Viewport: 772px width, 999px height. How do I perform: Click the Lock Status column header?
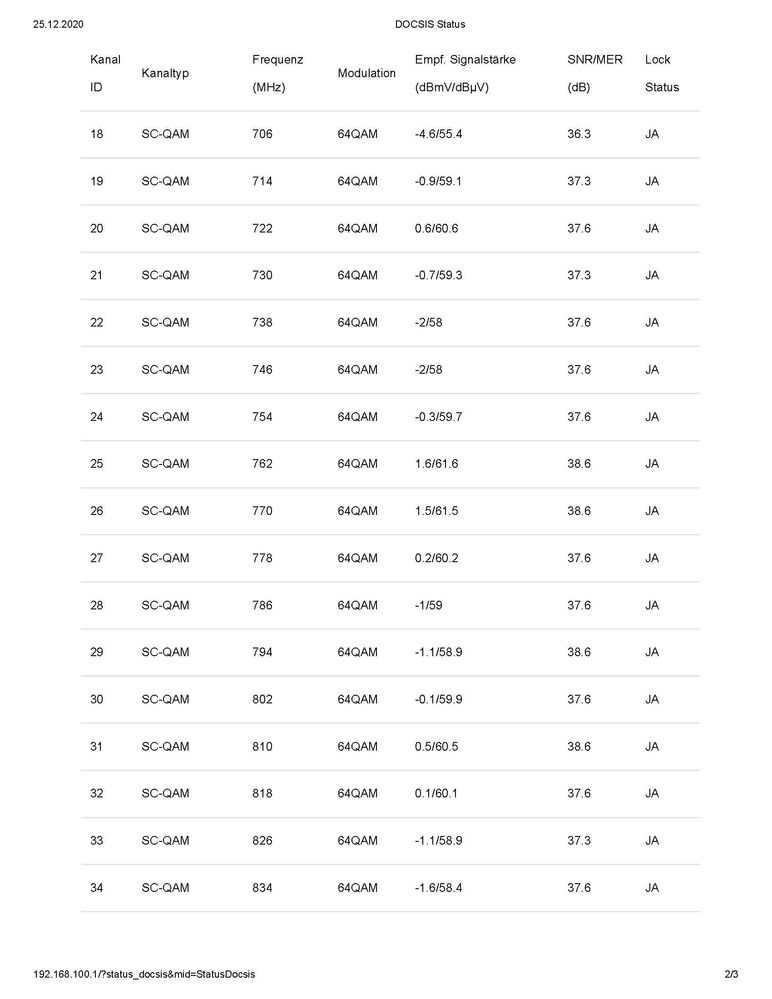tap(662, 73)
